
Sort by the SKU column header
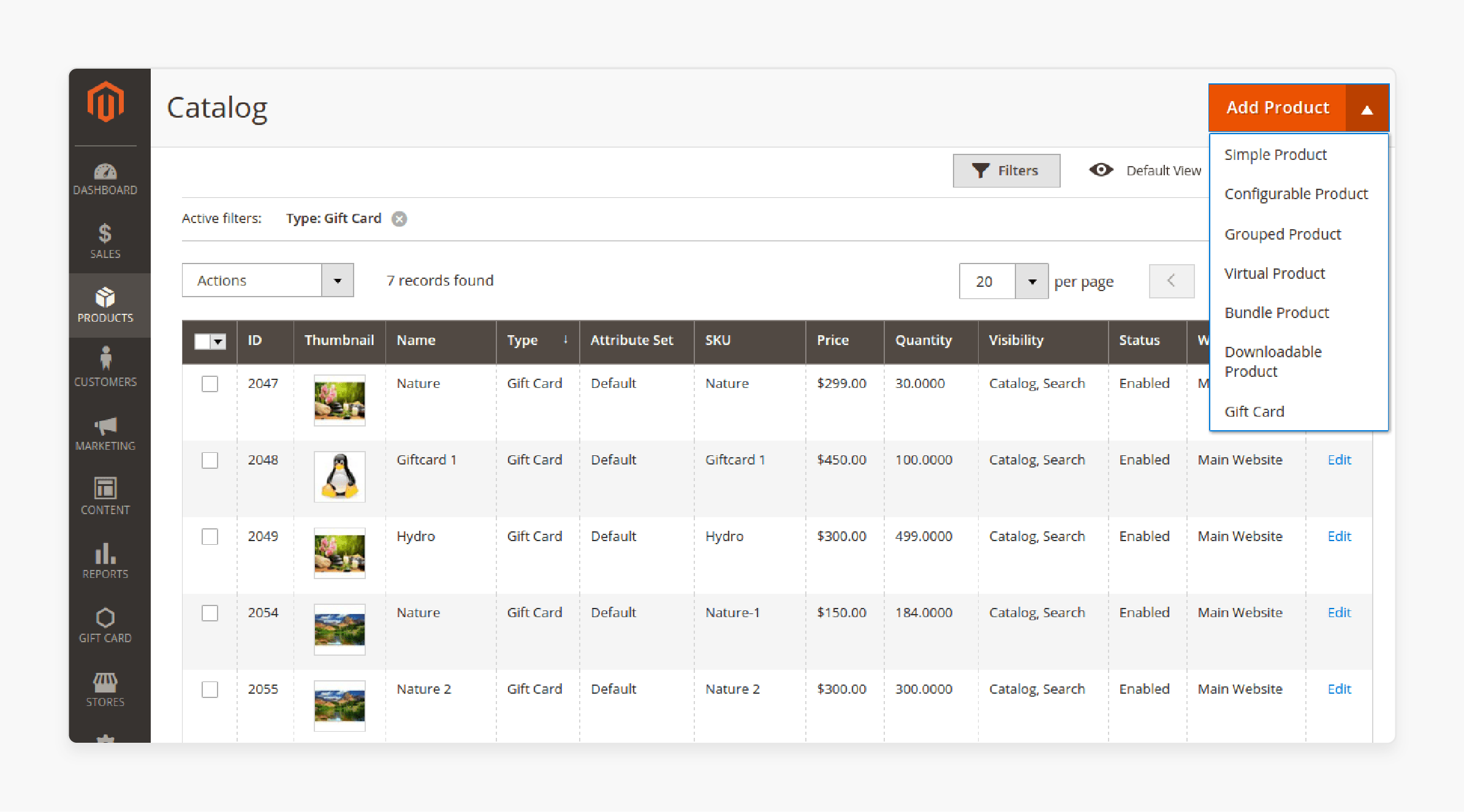coord(750,341)
